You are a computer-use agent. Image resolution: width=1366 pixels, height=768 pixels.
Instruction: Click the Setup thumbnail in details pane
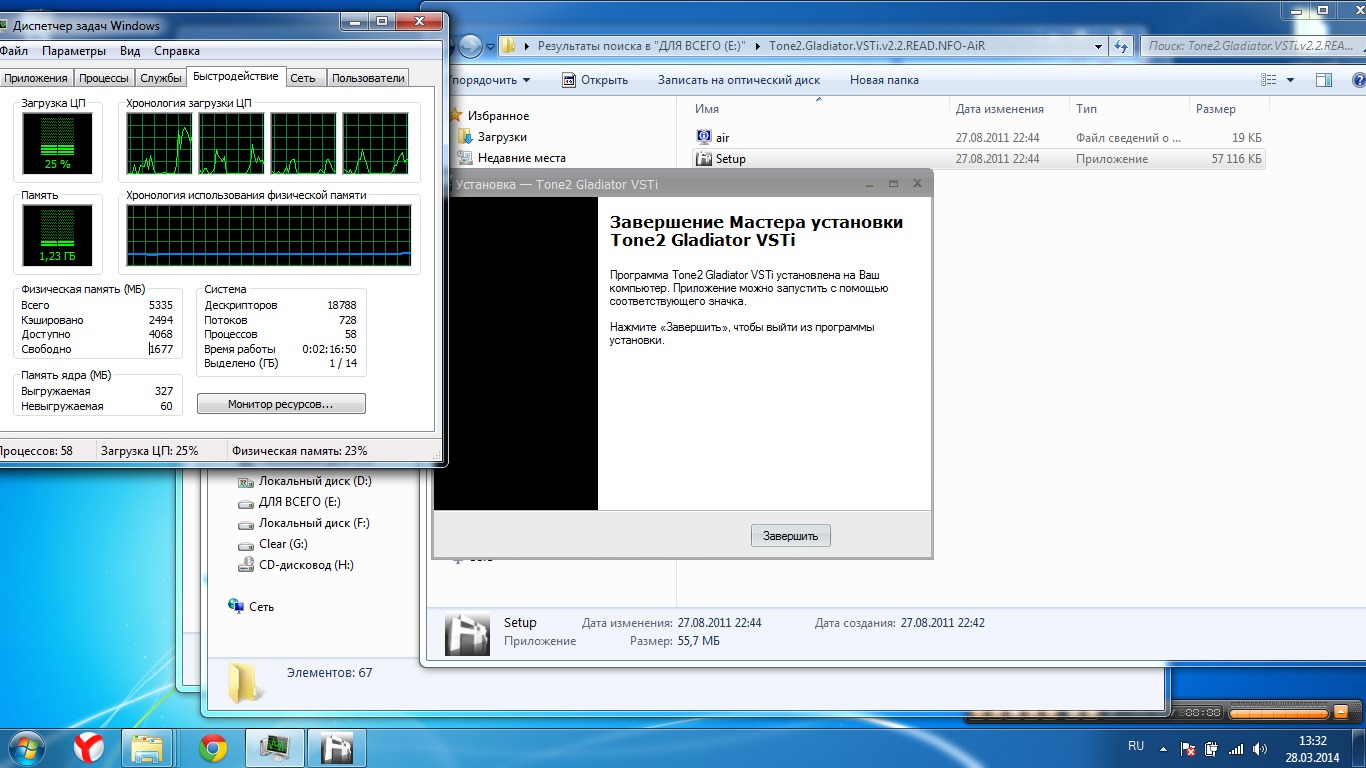click(x=467, y=634)
